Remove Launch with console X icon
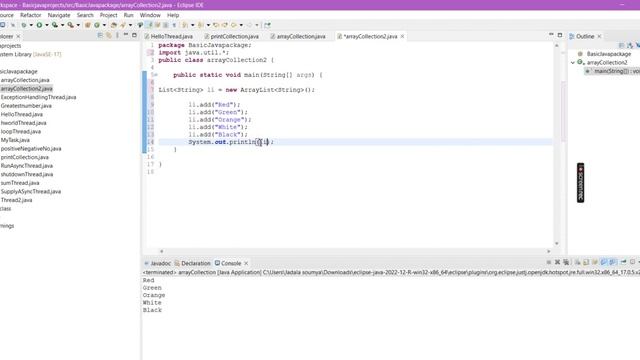The height and width of the screenshot is (360, 640). point(558,262)
